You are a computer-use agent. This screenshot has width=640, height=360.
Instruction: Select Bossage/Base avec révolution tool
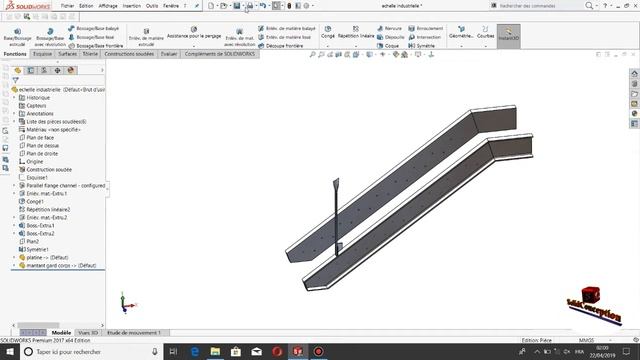pos(50,37)
